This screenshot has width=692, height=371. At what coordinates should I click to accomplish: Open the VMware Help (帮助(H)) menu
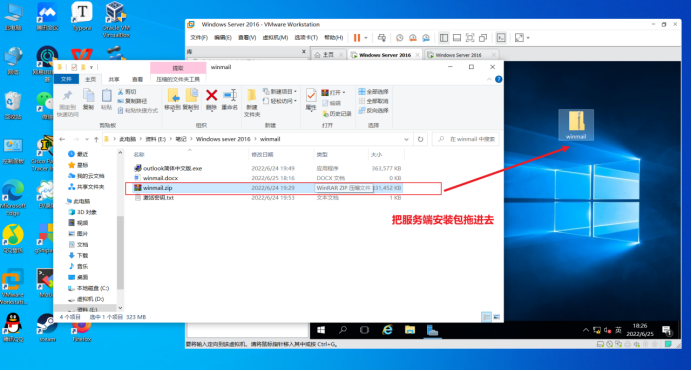333,38
